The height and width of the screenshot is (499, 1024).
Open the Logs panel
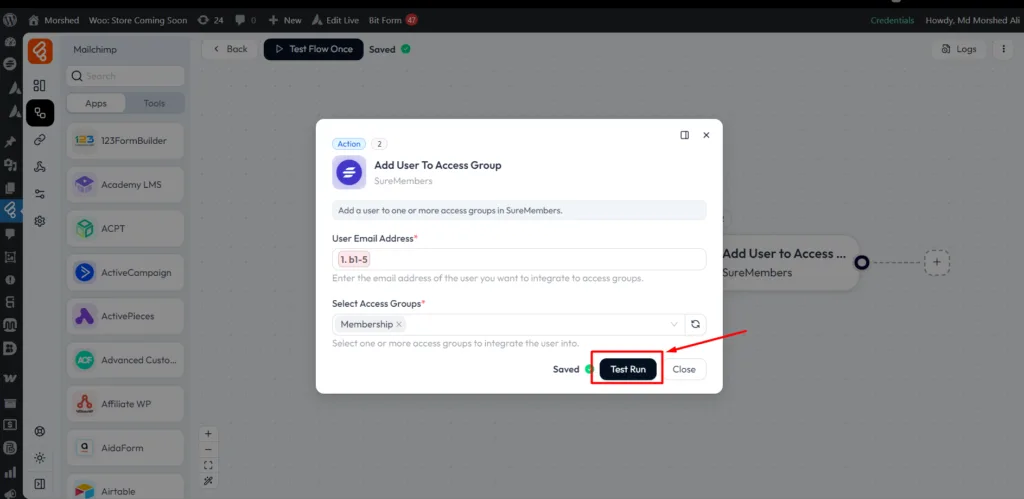(x=959, y=49)
